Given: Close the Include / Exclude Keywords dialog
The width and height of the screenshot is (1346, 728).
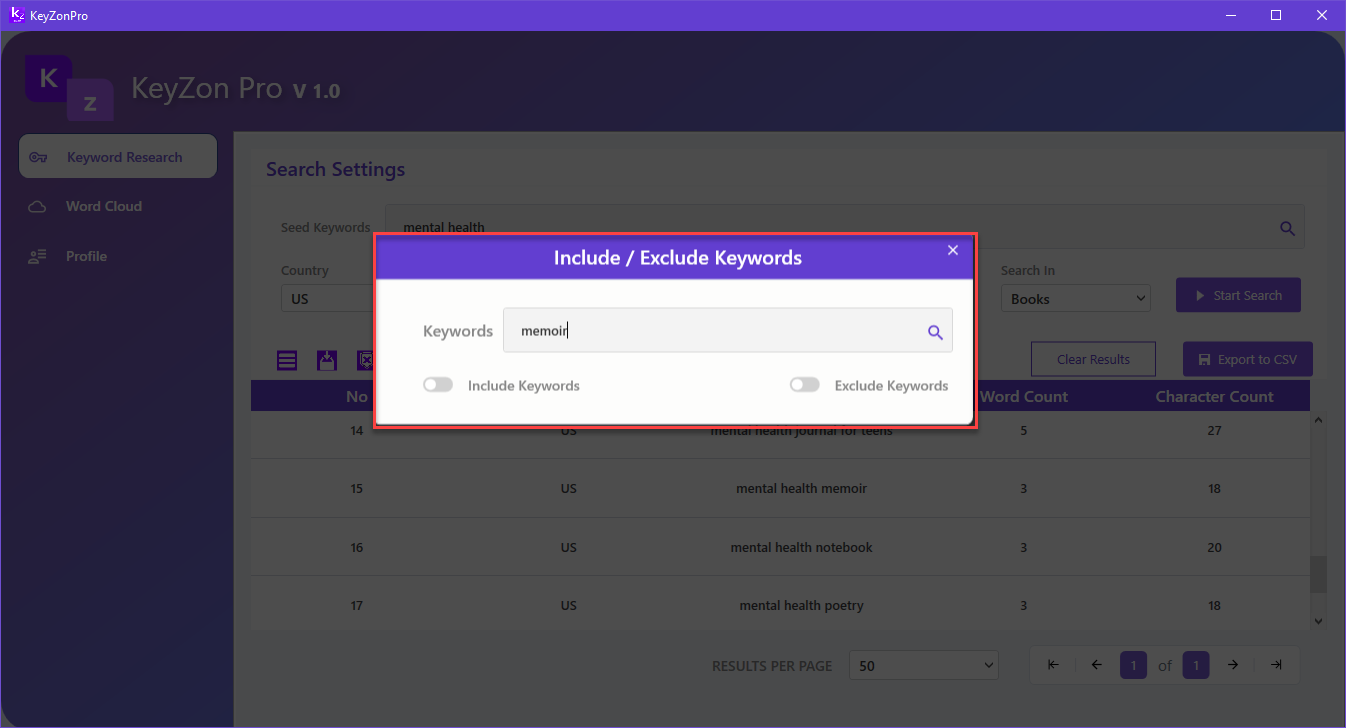Looking at the screenshot, I should (x=952, y=250).
